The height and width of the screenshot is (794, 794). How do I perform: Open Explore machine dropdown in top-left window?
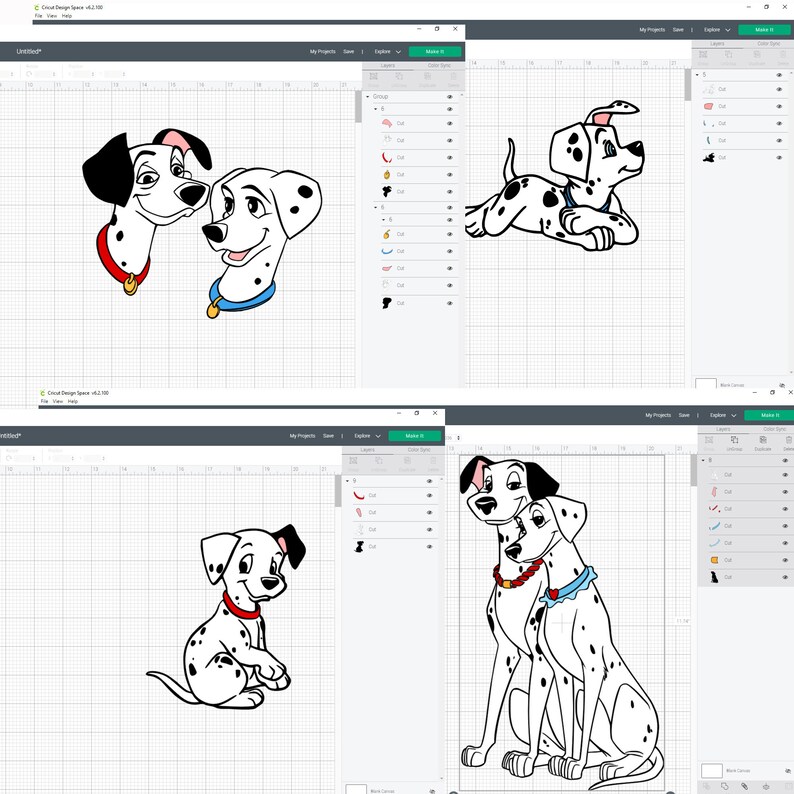(388, 52)
